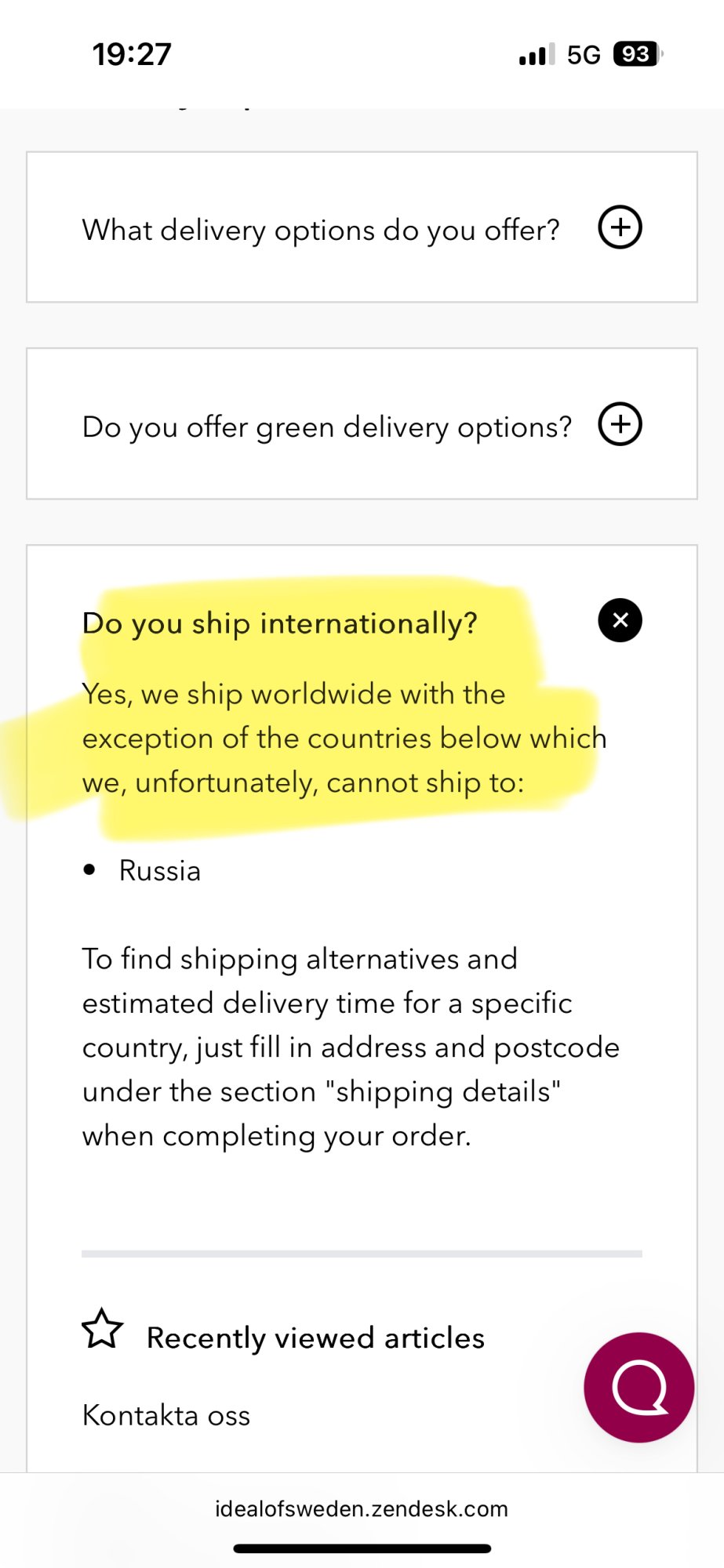Tap the Recently viewed articles heading
The height and width of the screenshot is (1568, 724).
click(315, 1338)
